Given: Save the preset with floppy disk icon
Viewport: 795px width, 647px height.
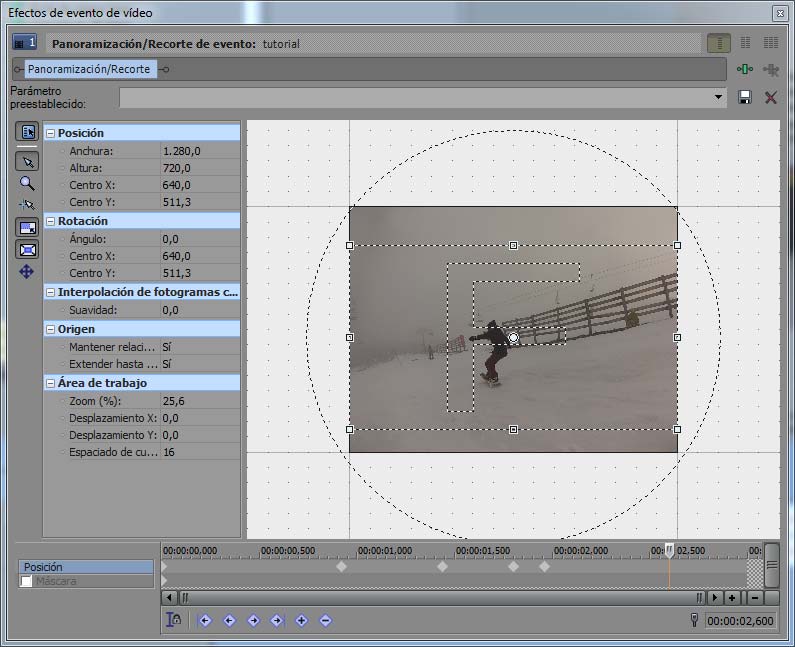Looking at the screenshot, I should point(745,97).
